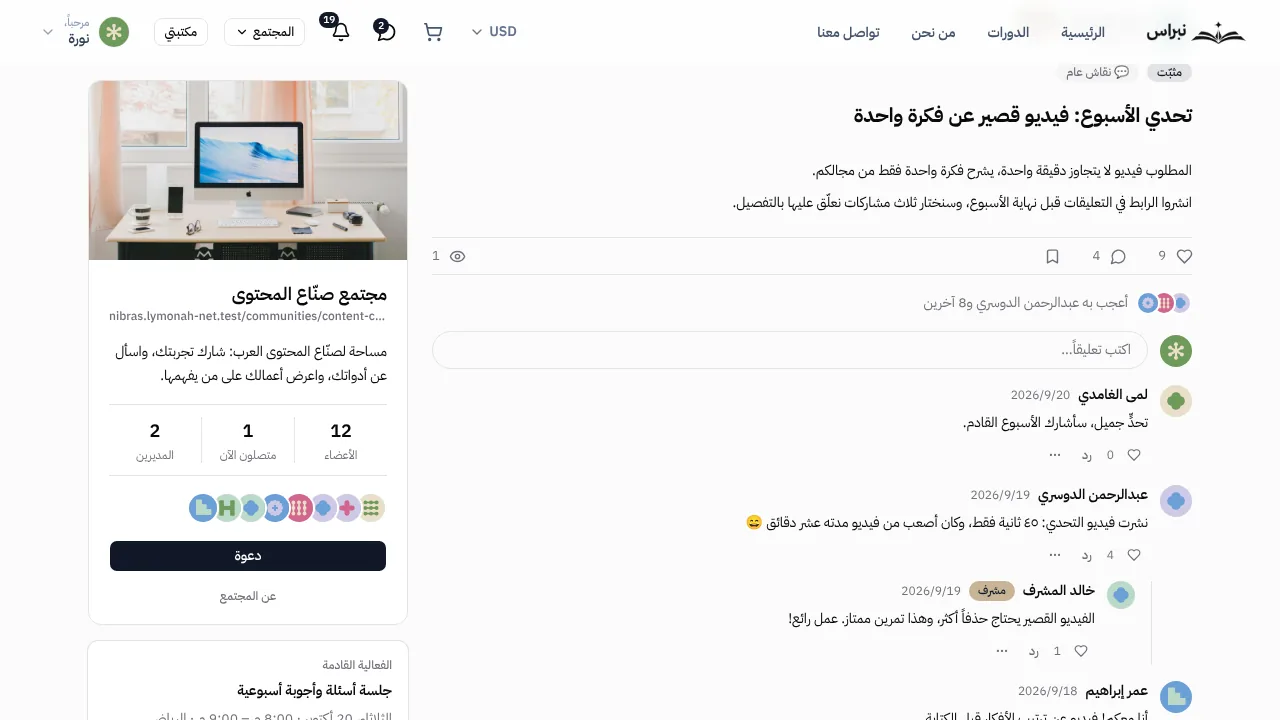The height and width of the screenshot is (720, 1280).
Task: Like خالد المشرف's reply
Action: [1081, 651]
